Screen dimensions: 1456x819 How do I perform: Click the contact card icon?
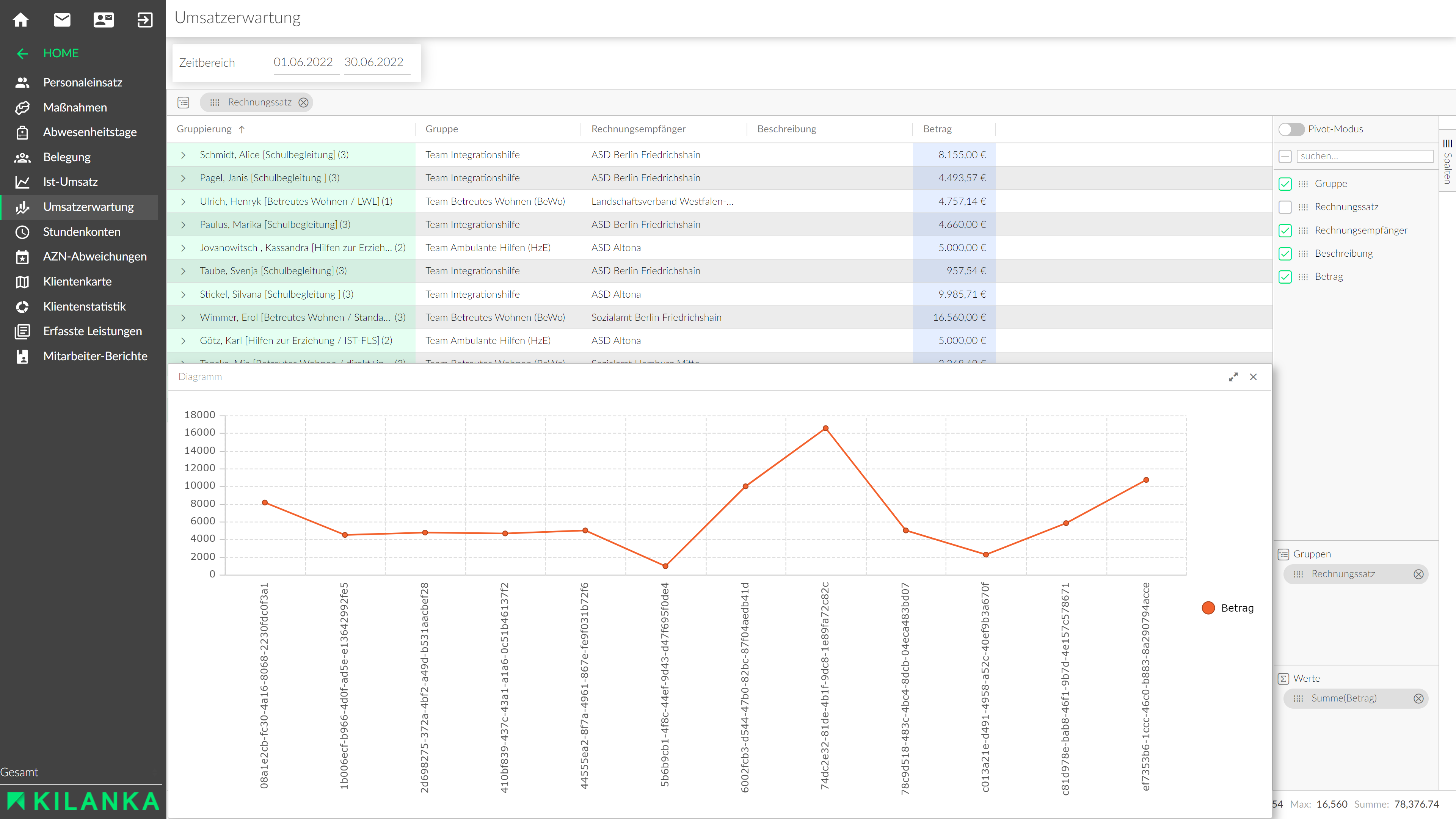click(x=104, y=20)
